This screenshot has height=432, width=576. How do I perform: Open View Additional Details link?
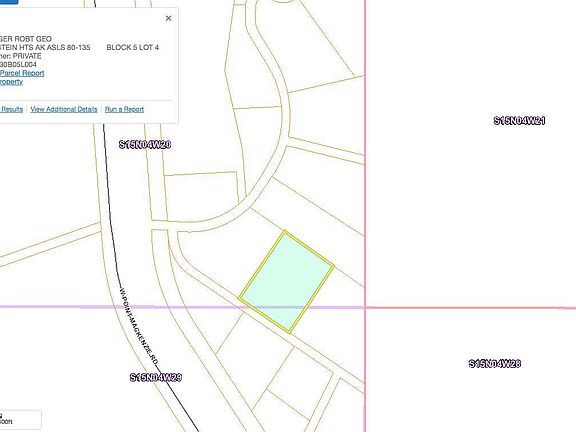pyautogui.click(x=64, y=109)
